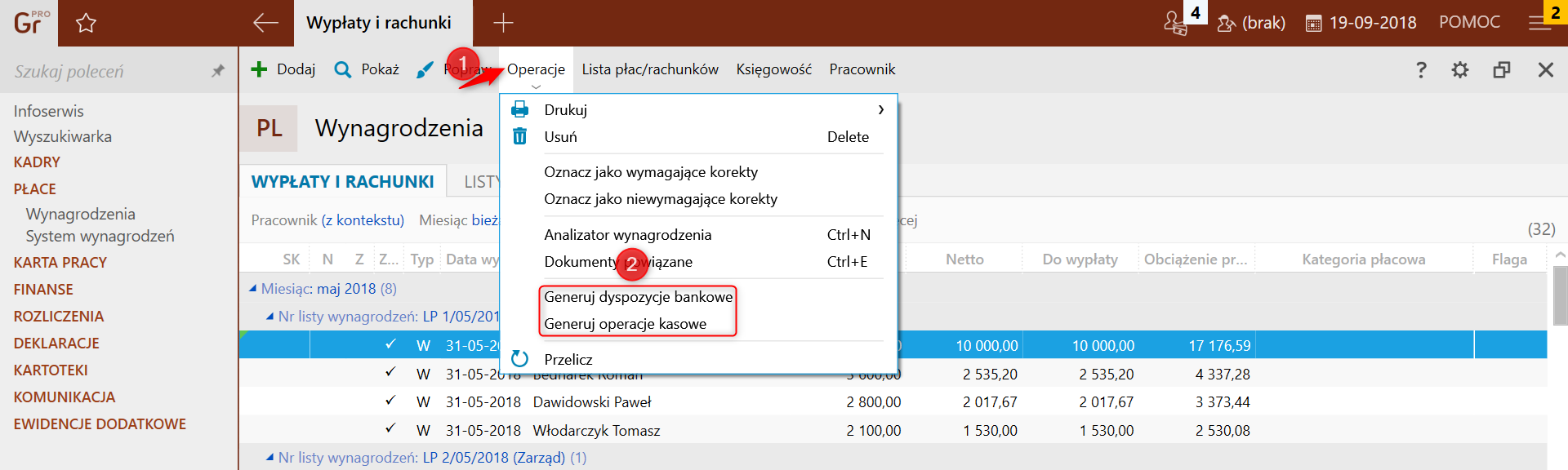This screenshot has width=1568, height=470.
Task: Choose Generuj dyspozycje bankowe
Action: pos(639,297)
